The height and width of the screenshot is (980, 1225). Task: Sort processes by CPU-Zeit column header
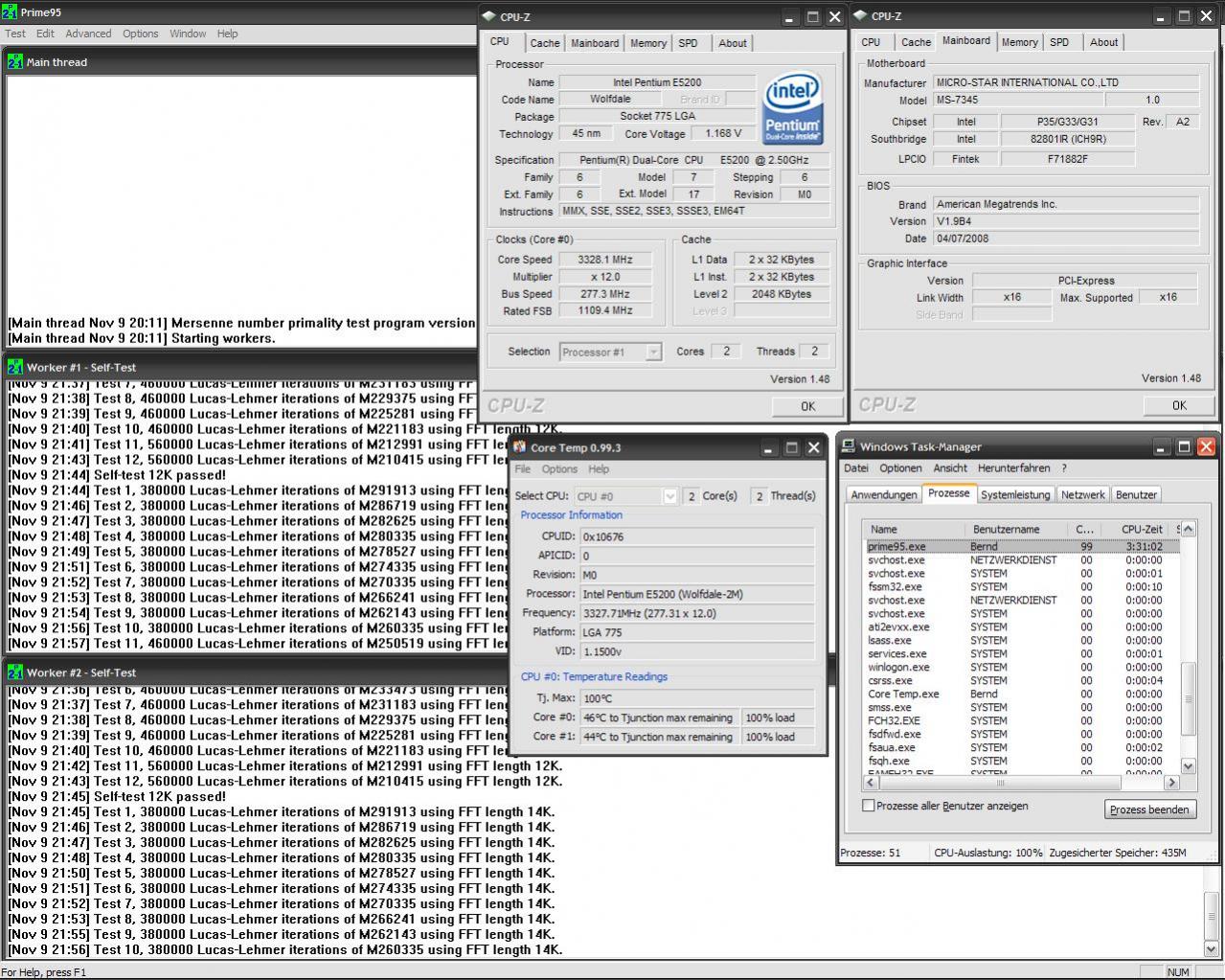[1136, 529]
